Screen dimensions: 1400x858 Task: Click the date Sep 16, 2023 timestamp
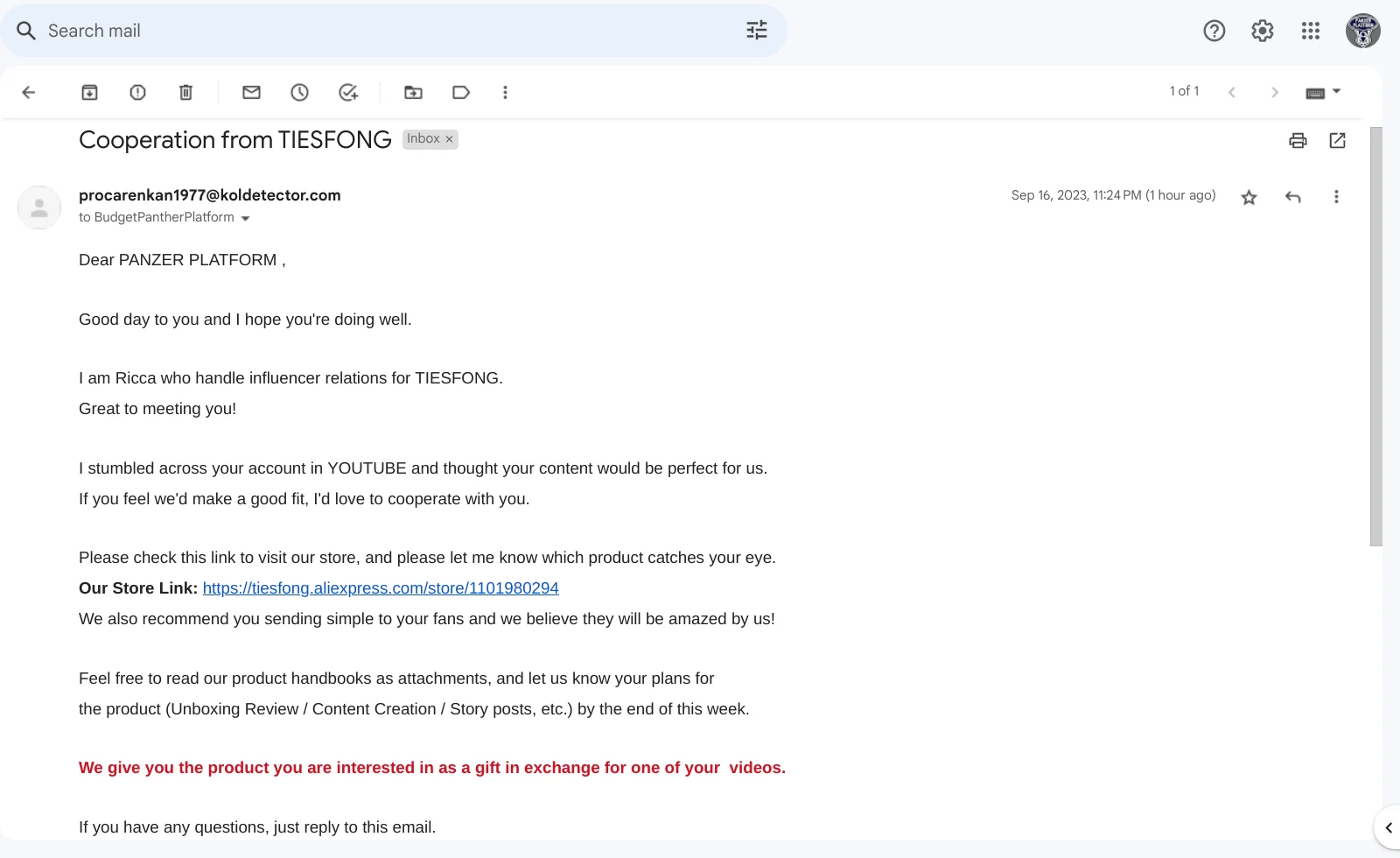tap(1113, 195)
